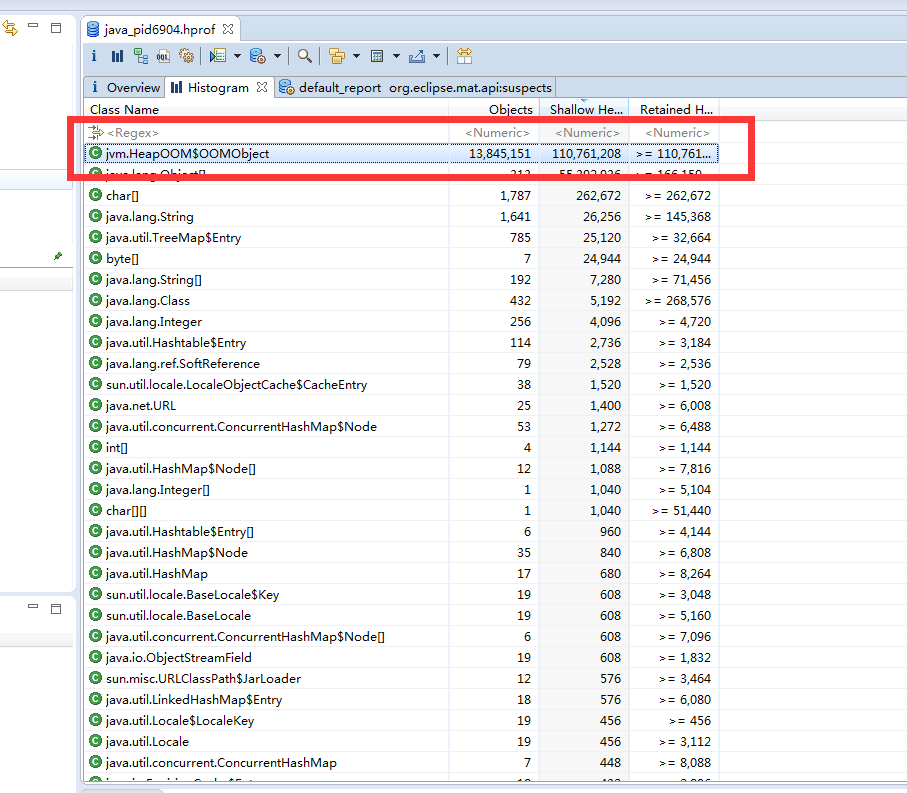Open the Thread Overview gear icon
The image size is (907, 793).
pyautogui.click(x=186, y=56)
